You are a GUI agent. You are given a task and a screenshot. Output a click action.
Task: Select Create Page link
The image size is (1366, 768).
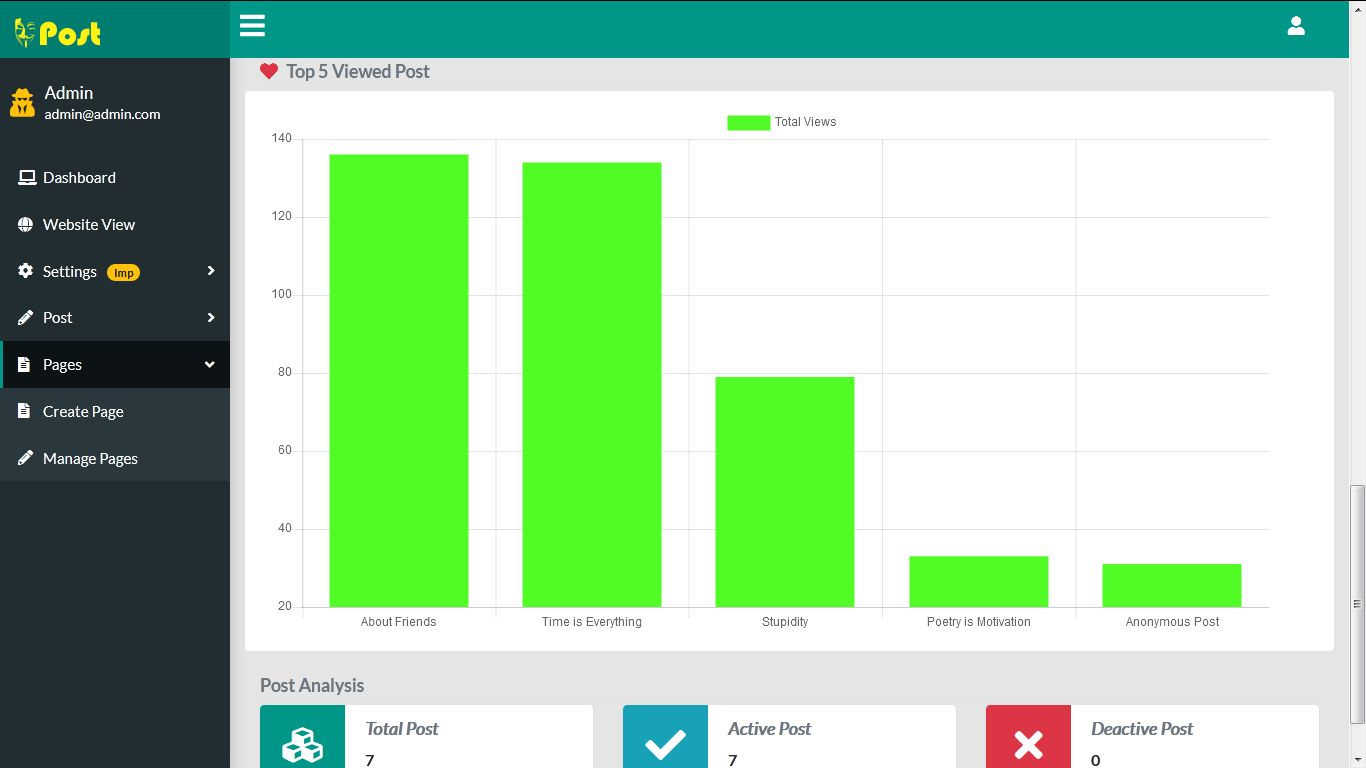click(x=83, y=412)
